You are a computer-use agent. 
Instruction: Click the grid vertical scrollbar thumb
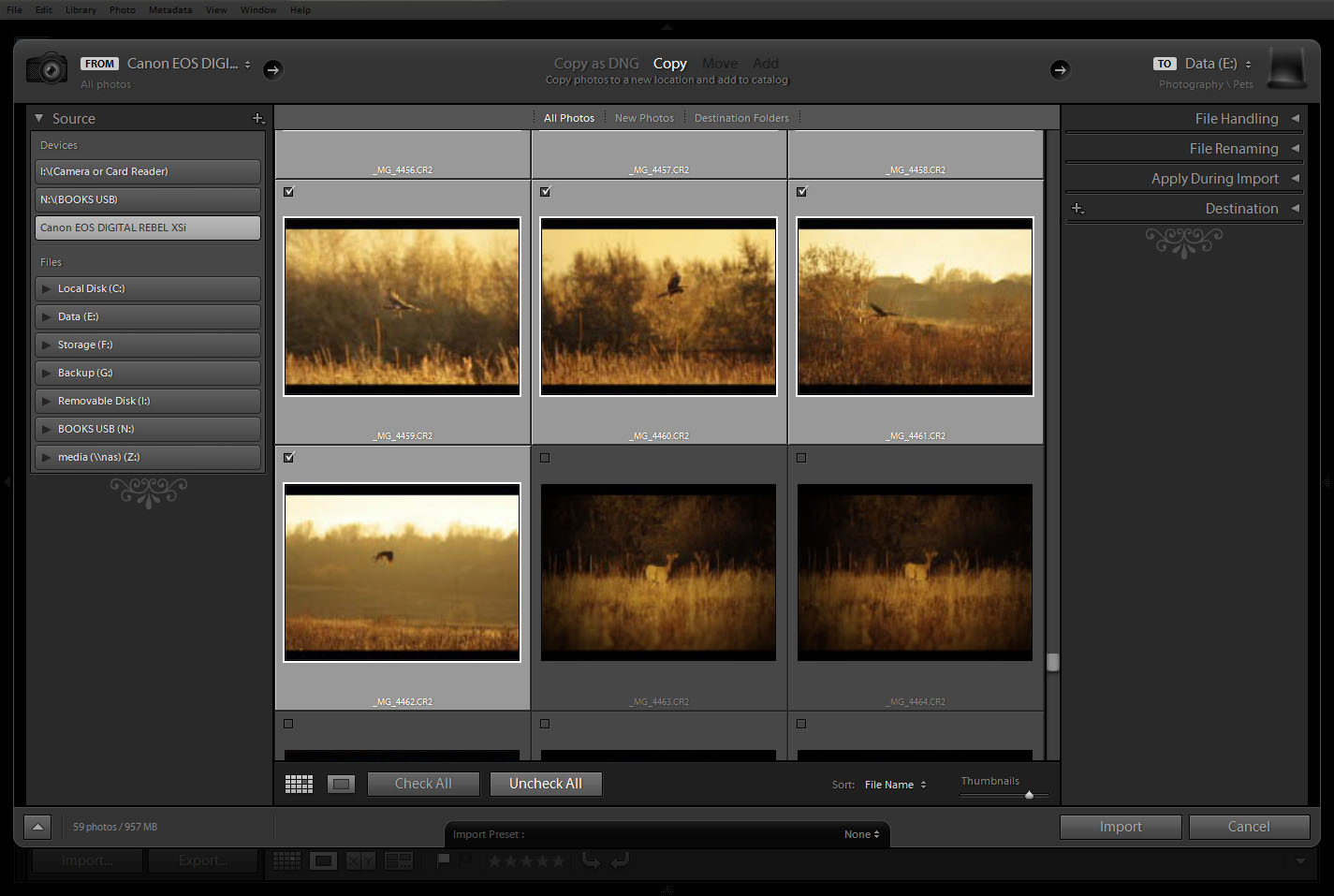(x=1052, y=662)
